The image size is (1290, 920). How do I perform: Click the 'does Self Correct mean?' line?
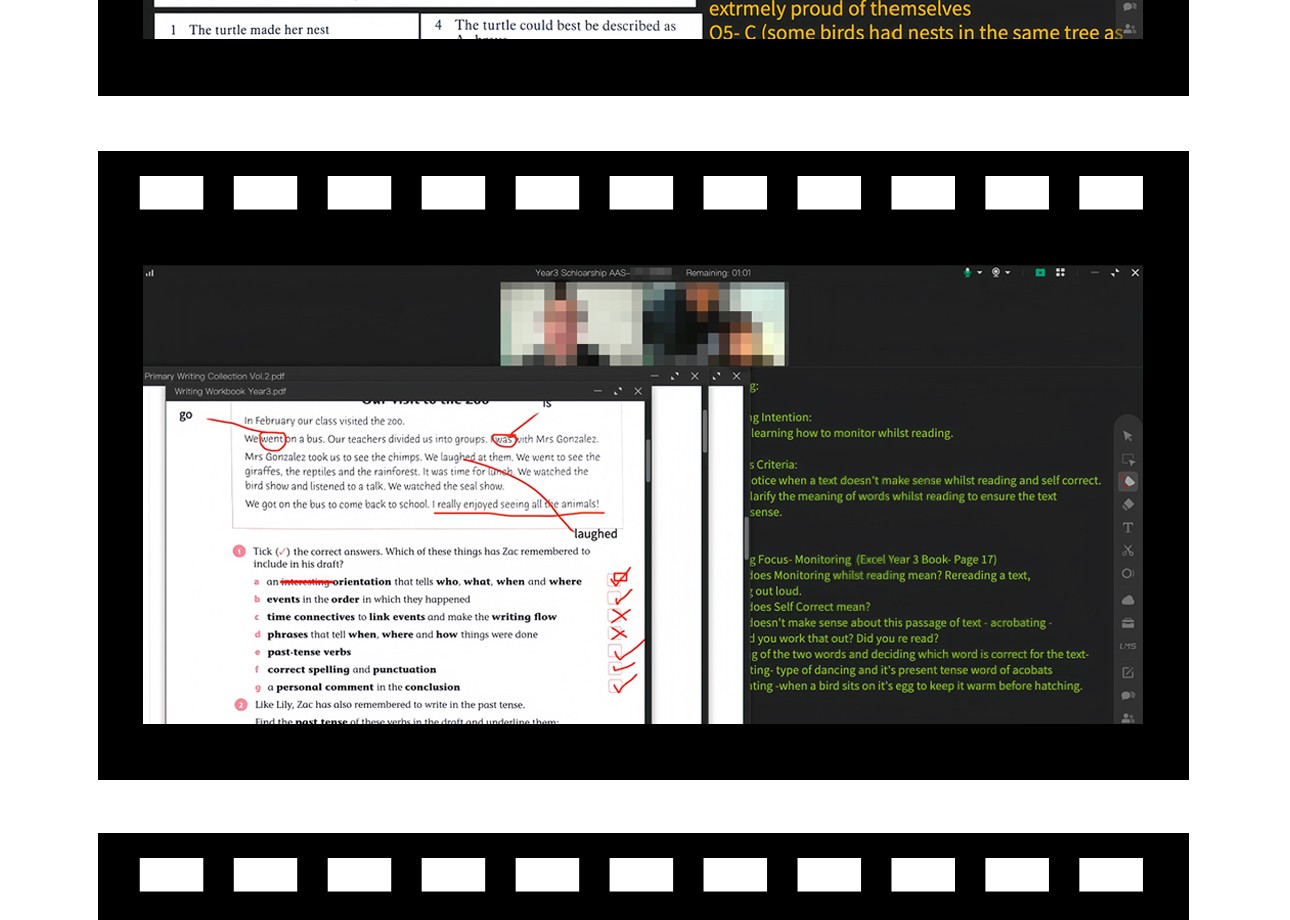point(810,607)
